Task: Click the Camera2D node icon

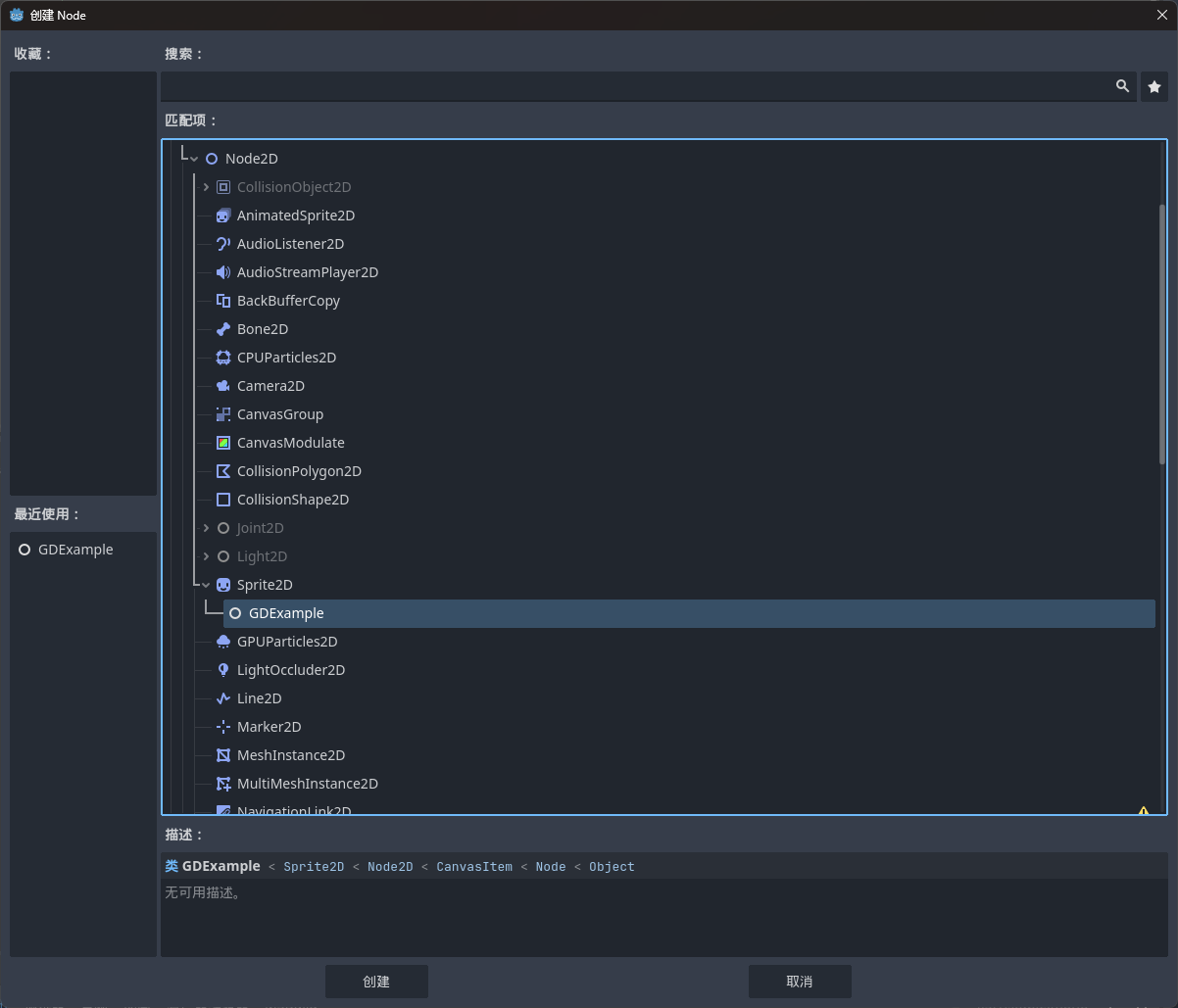Action: [x=223, y=386]
